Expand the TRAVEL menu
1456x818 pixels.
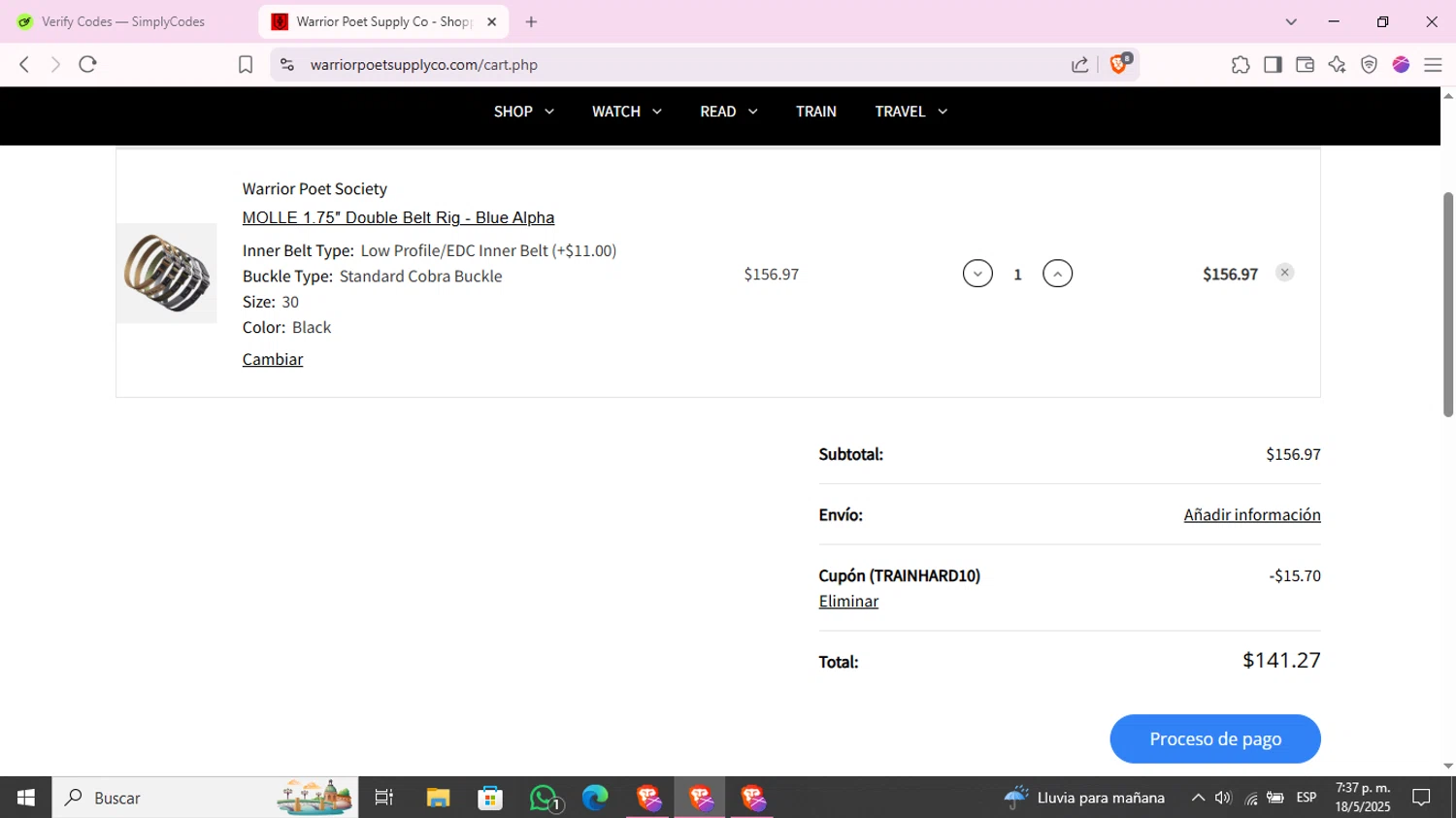[910, 112]
